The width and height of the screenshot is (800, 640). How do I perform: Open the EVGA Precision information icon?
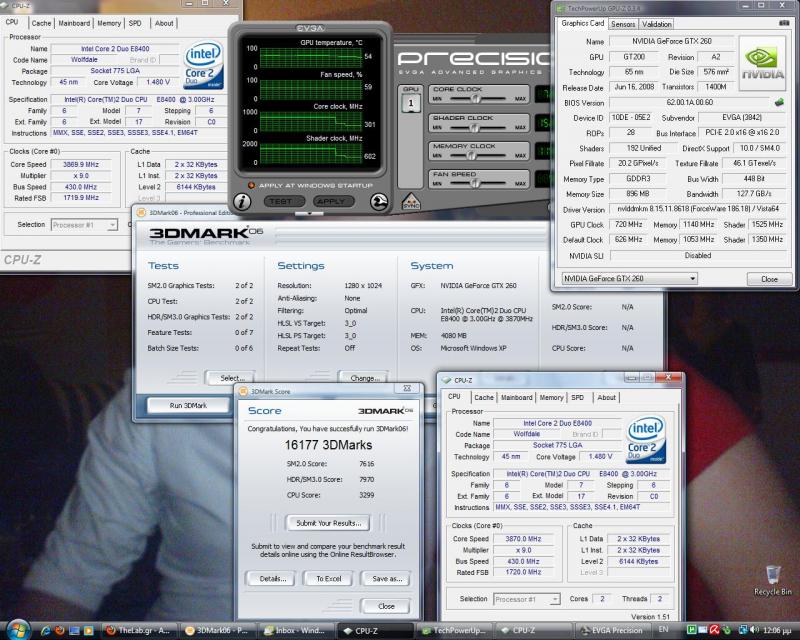pyautogui.click(x=242, y=202)
